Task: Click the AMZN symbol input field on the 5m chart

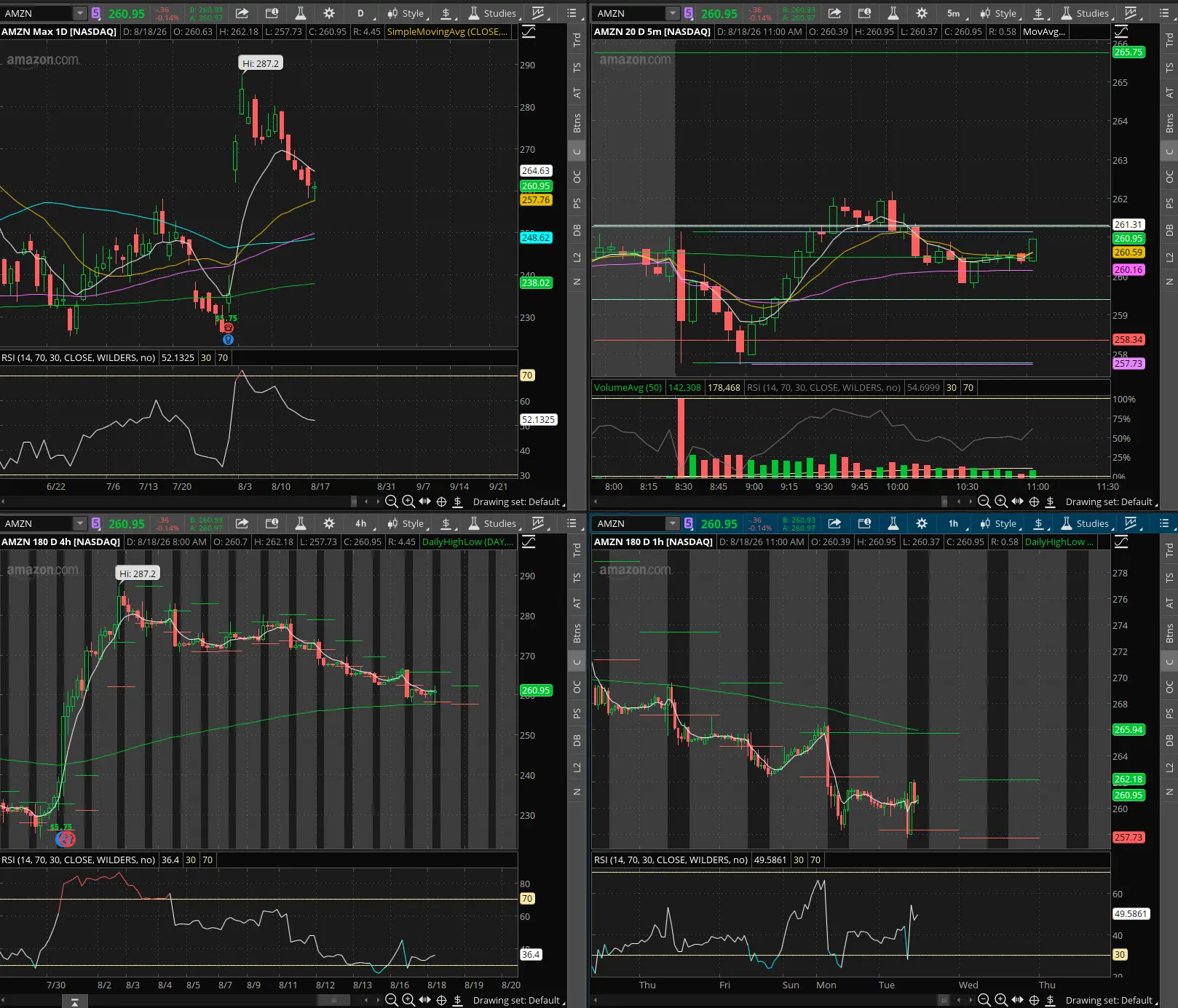Action: (x=629, y=13)
